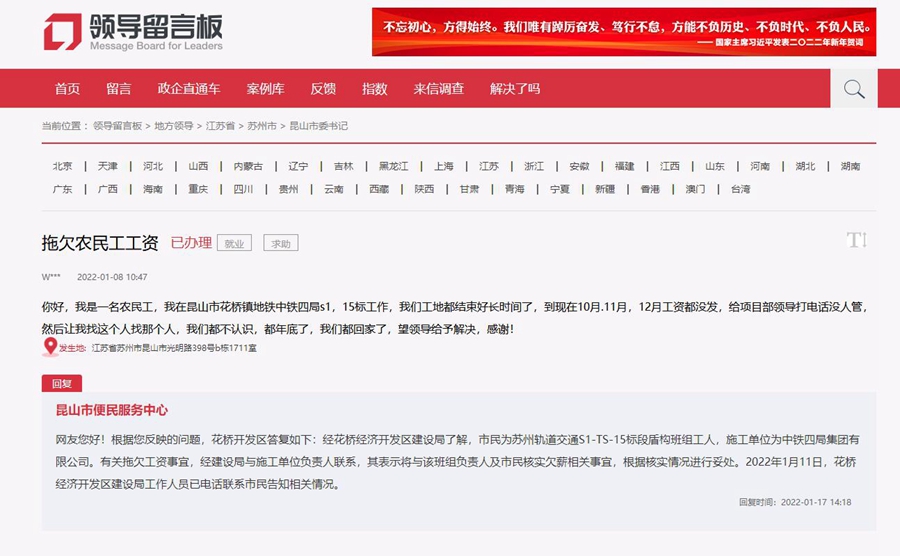Select the 上海 region link
The width and height of the screenshot is (900, 556).
[444, 166]
